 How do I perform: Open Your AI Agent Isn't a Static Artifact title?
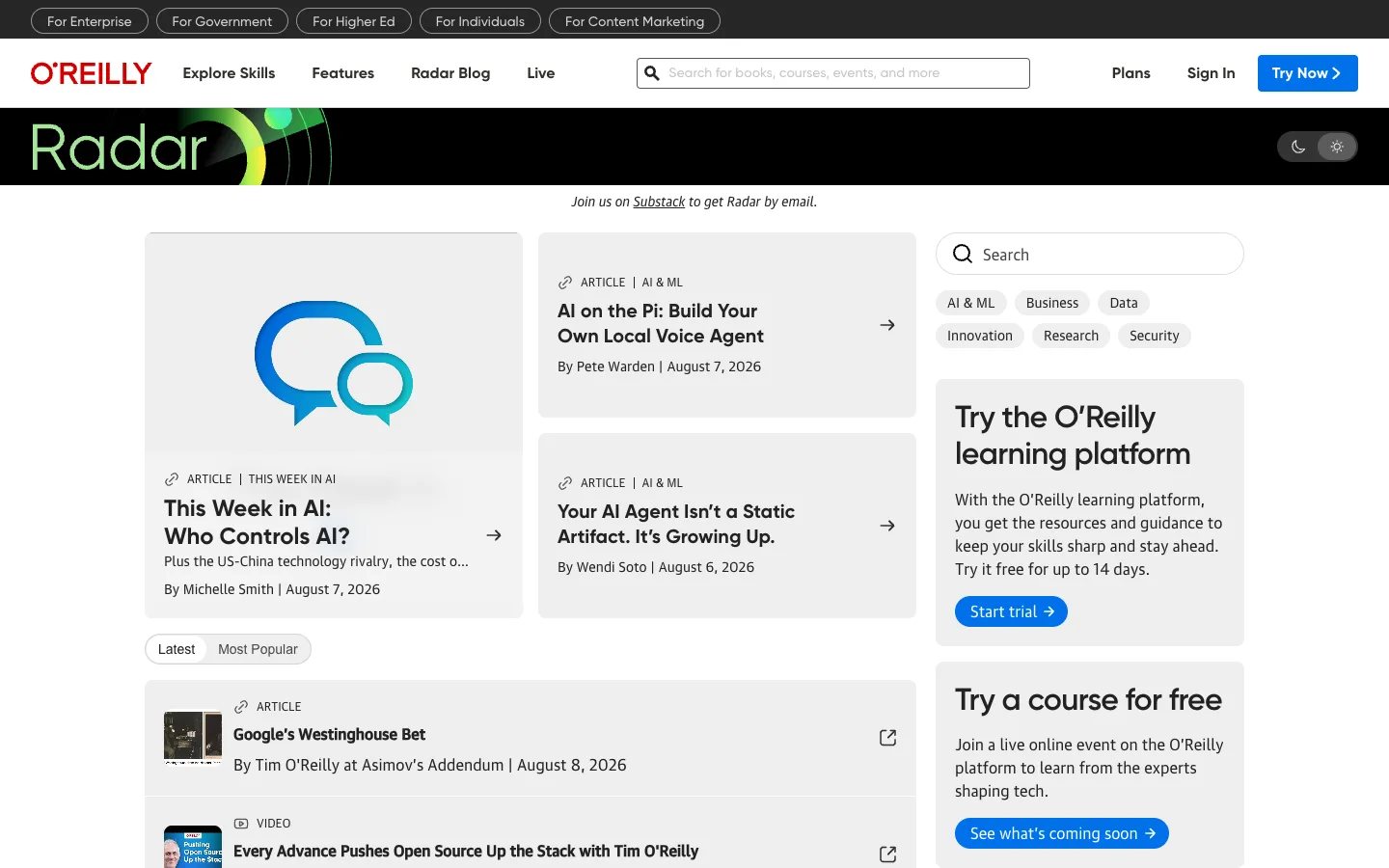pyautogui.click(x=676, y=524)
